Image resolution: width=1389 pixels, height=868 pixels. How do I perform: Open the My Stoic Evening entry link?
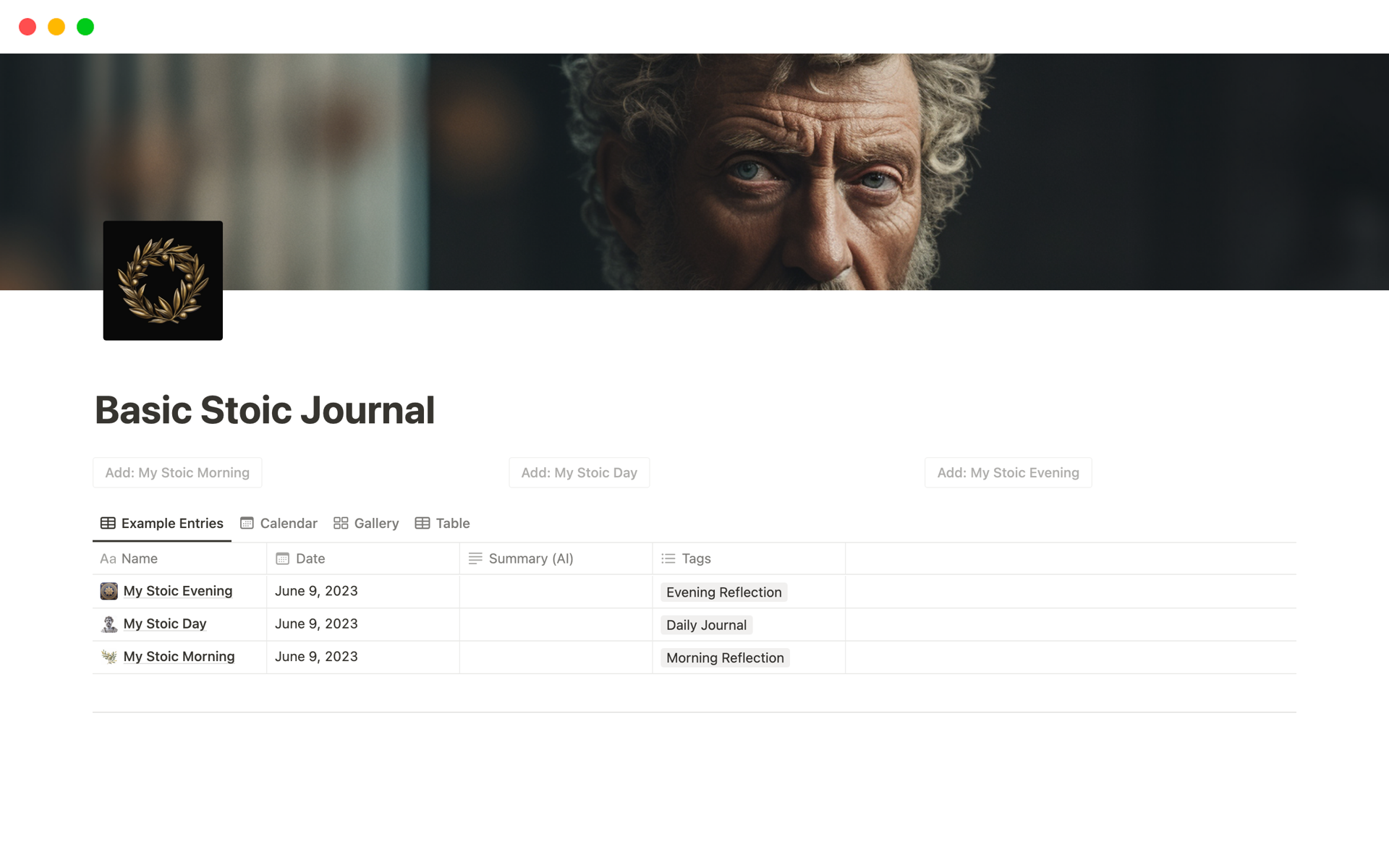coord(177,591)
